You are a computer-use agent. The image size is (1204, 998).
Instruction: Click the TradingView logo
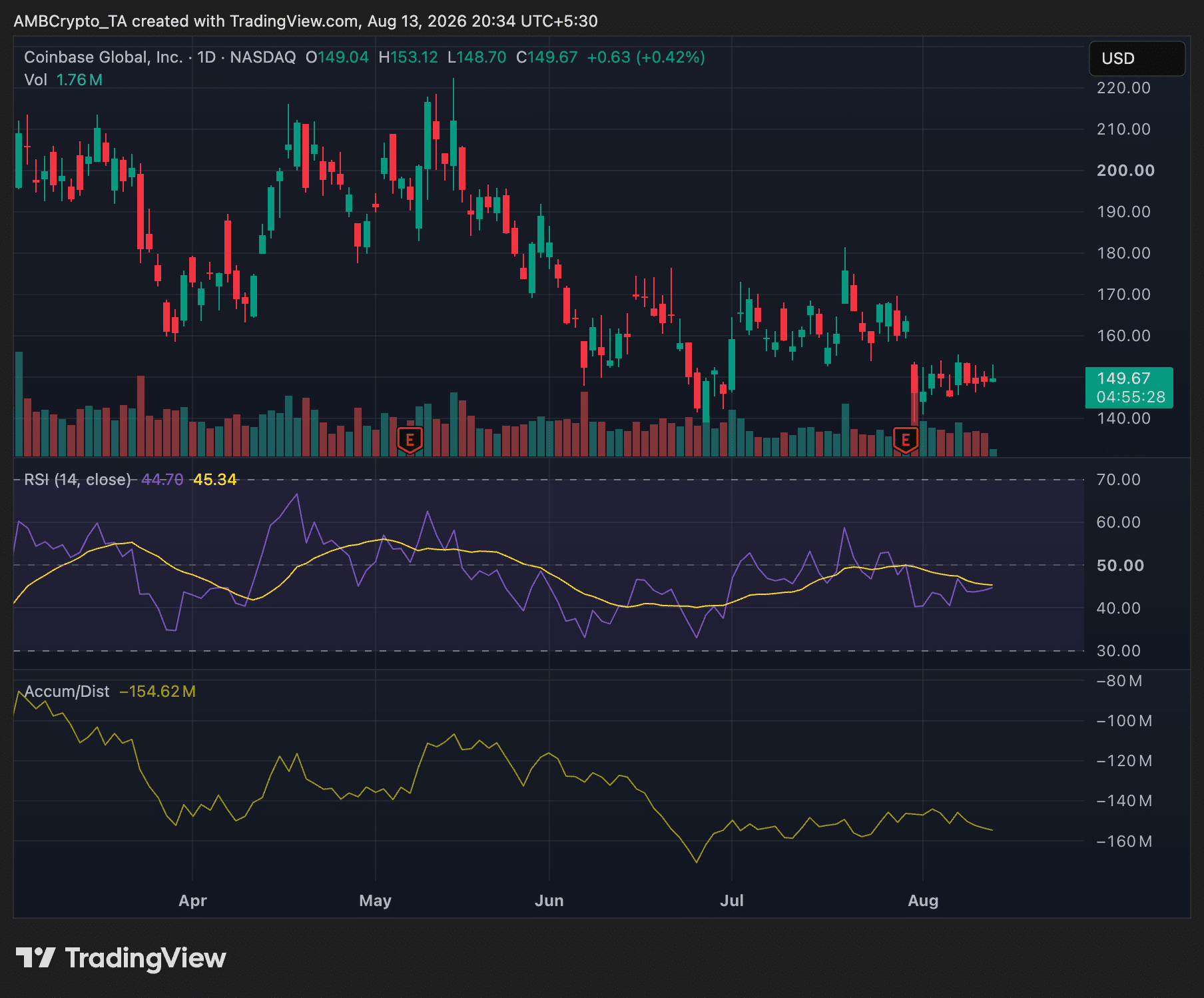click(121, 958)
